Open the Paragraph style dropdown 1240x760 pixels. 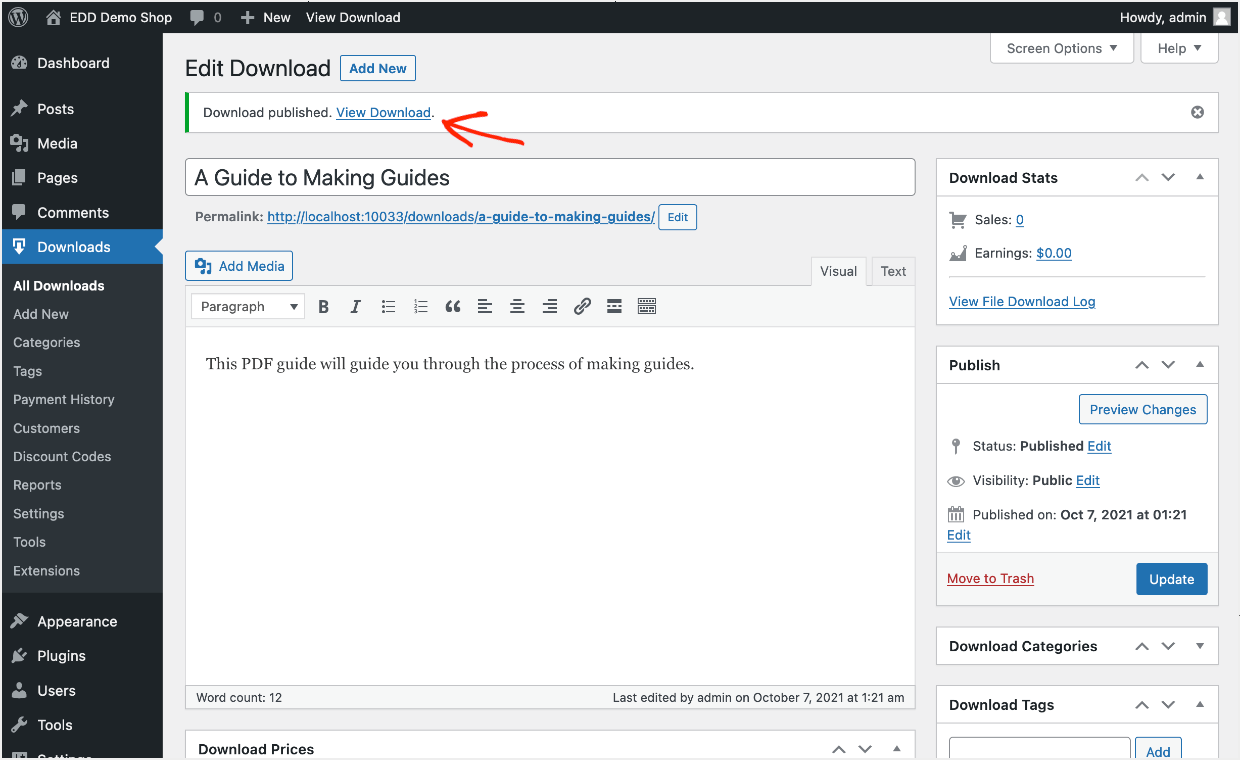[247, 306]
